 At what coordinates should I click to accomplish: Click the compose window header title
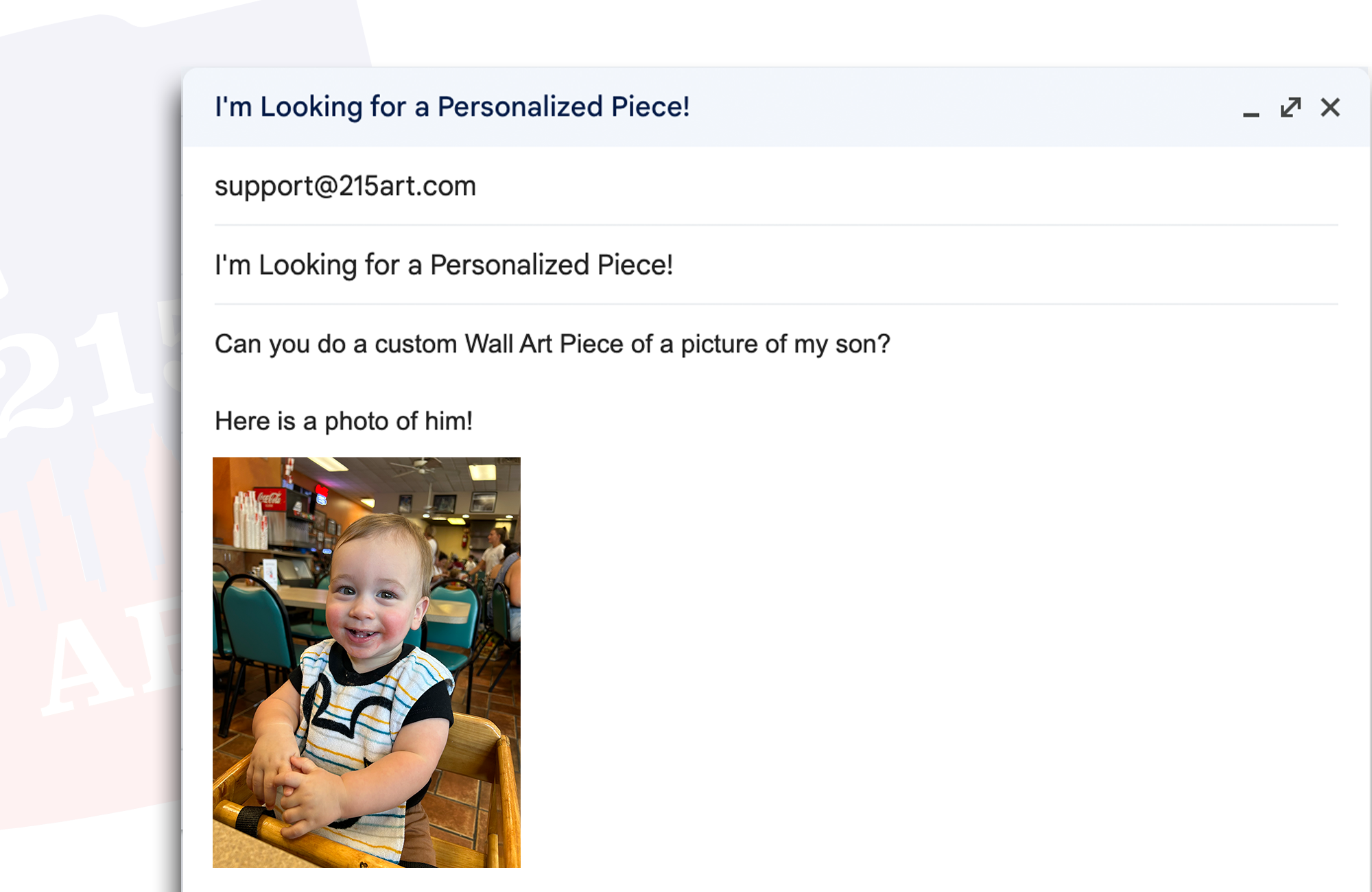[452, 107]
